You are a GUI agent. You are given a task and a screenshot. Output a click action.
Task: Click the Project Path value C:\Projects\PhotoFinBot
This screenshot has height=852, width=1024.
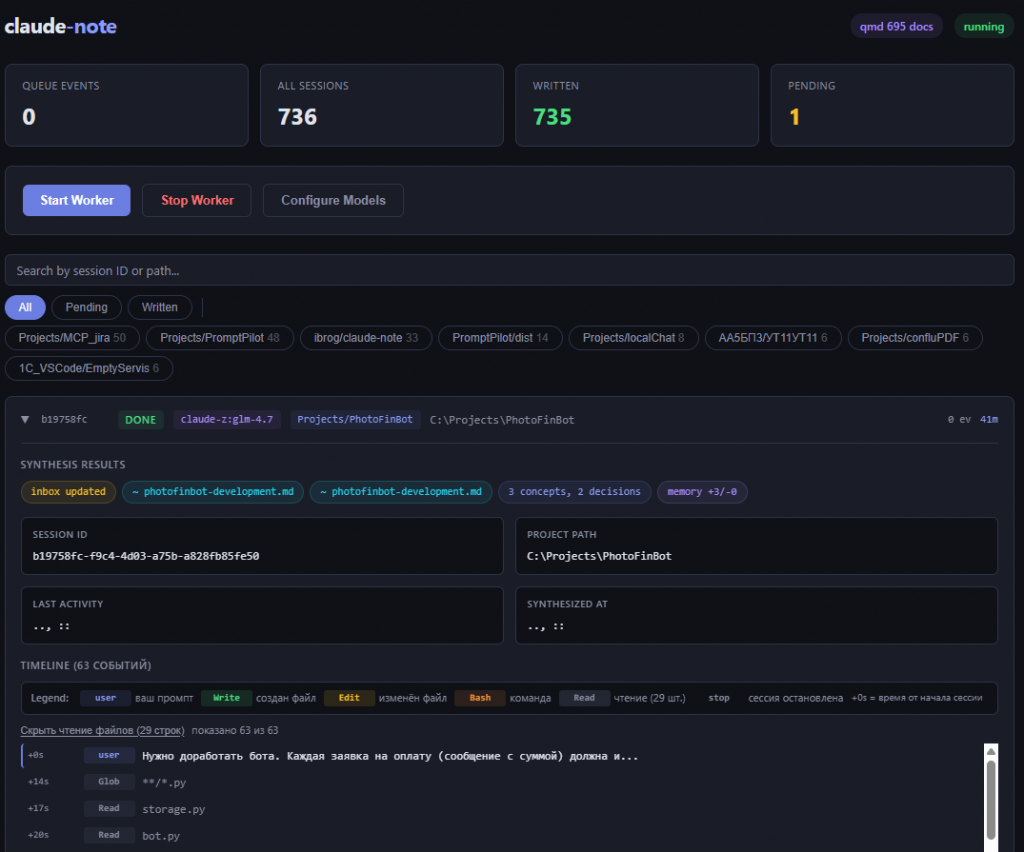pos(599,556)
